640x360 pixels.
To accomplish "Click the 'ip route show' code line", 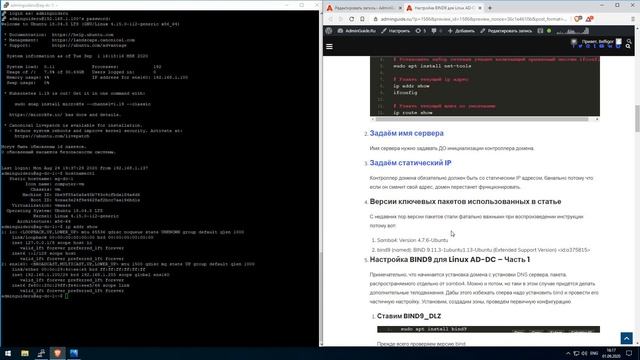I will coord(413,113).
